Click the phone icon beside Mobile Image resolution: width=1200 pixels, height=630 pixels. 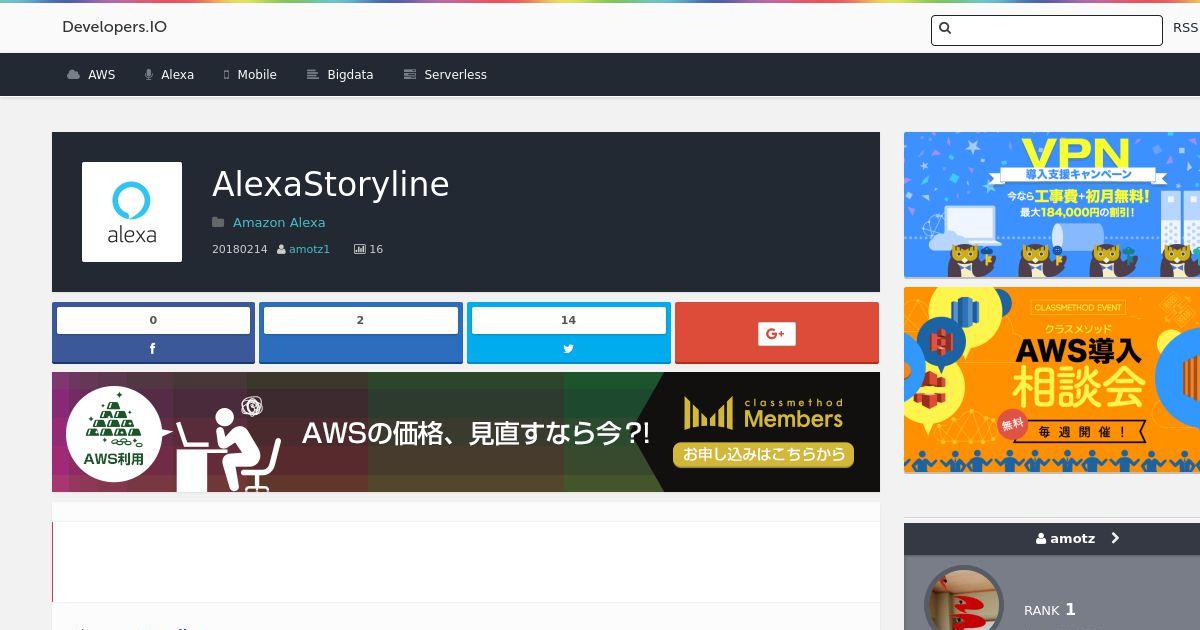point(227,75)
